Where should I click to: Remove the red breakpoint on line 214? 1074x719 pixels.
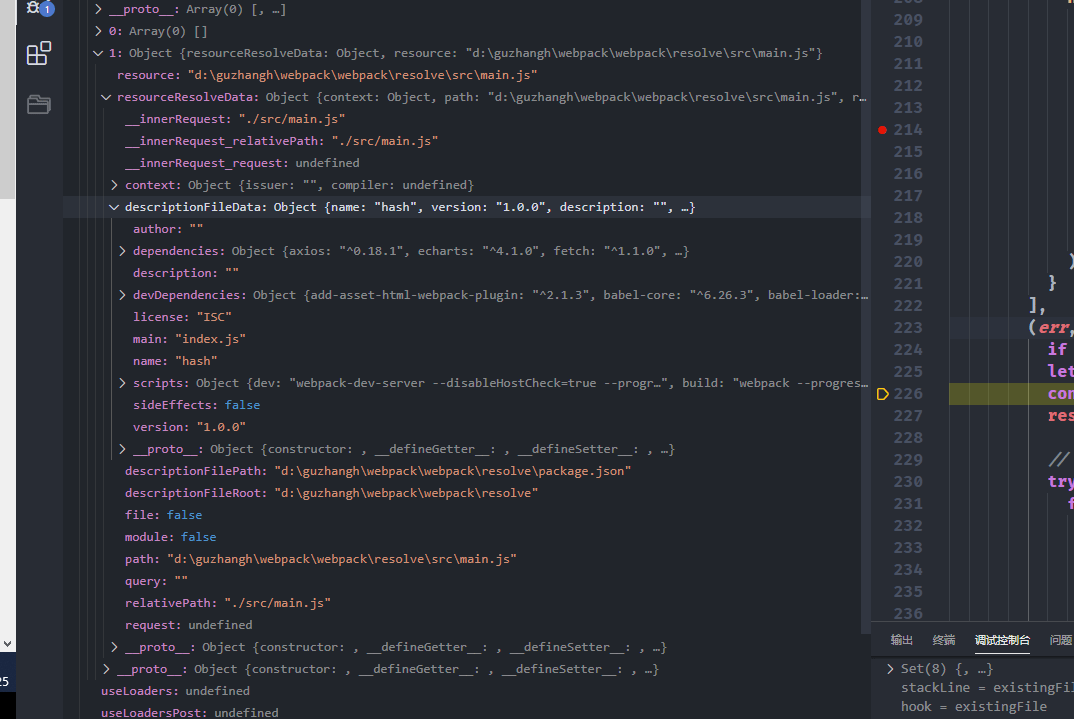[x=882, y=130]
